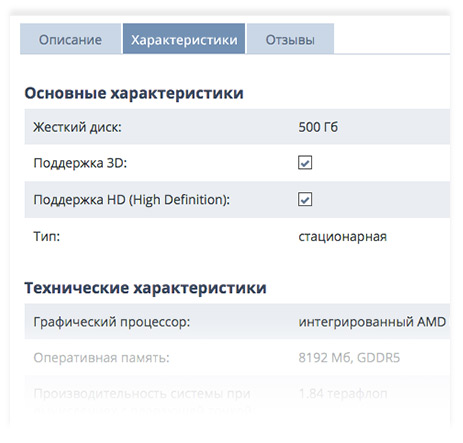Click the Производительность системы при label
This screenshot has width=463, height=443.
coord(142,394)
